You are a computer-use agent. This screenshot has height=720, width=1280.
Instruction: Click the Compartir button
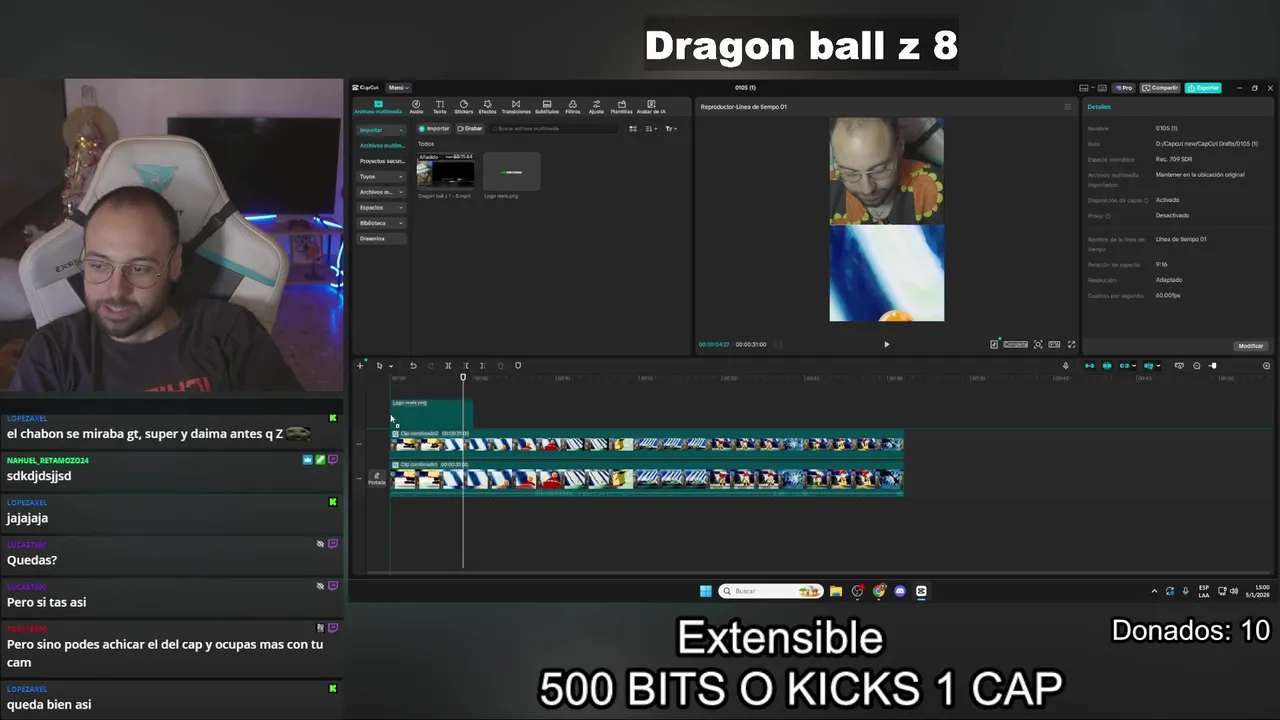coord(1160,88)
